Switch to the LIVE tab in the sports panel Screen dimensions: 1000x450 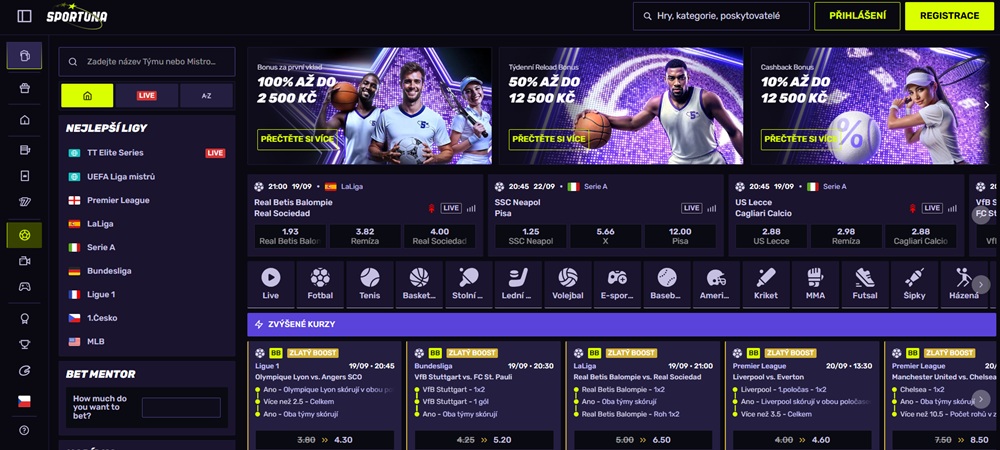coord(147,96)
